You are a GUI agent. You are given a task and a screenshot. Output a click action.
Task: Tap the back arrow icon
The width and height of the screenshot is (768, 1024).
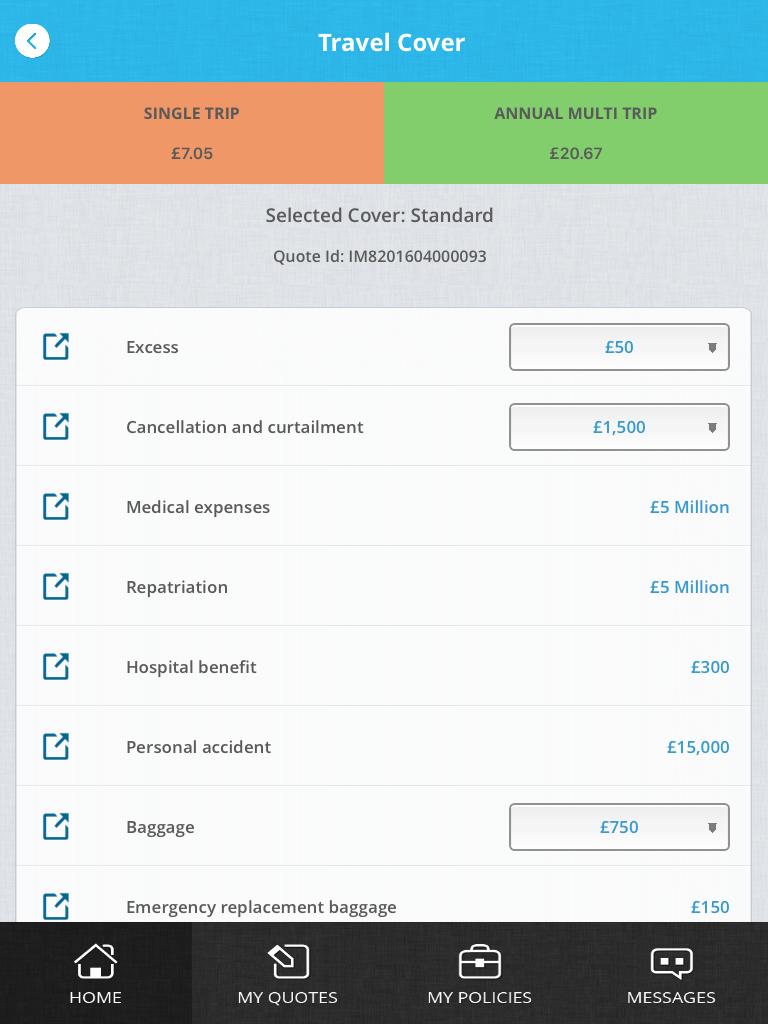pyautogui.click(x=32, y=41)
